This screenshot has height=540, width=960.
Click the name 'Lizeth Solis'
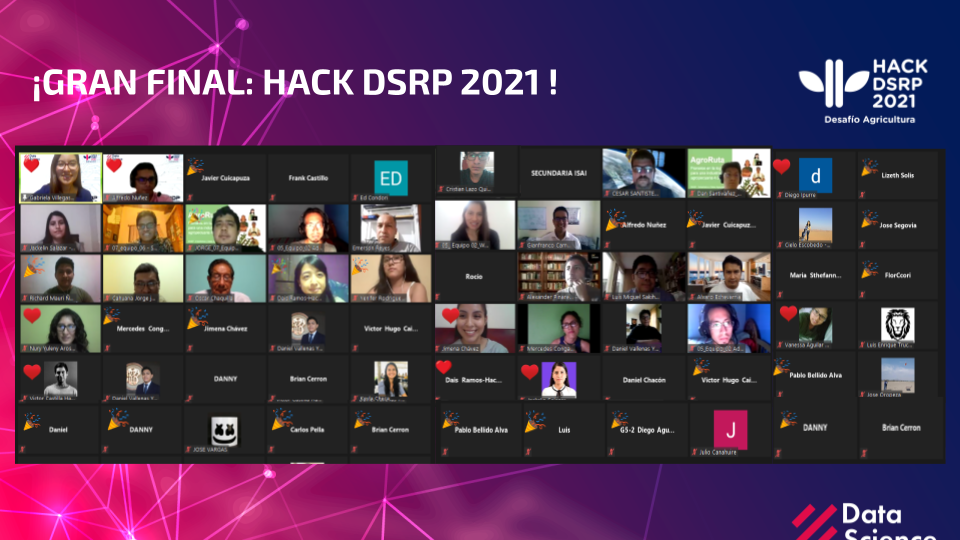tap(898, 175)
